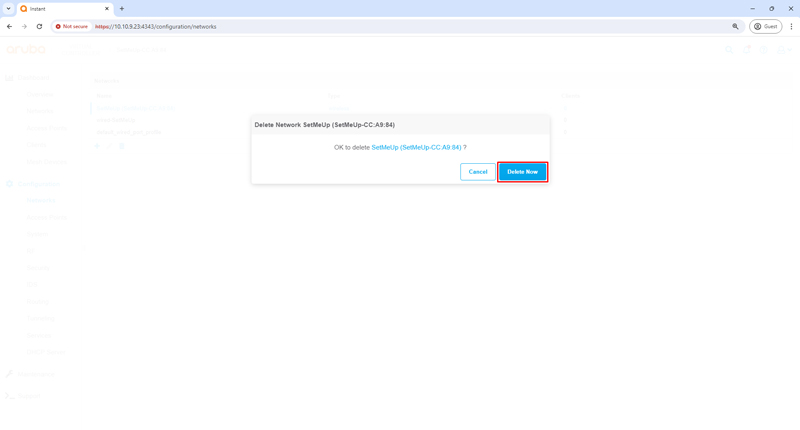Open the Chrome three-dot menu

(x=791, y=27)
